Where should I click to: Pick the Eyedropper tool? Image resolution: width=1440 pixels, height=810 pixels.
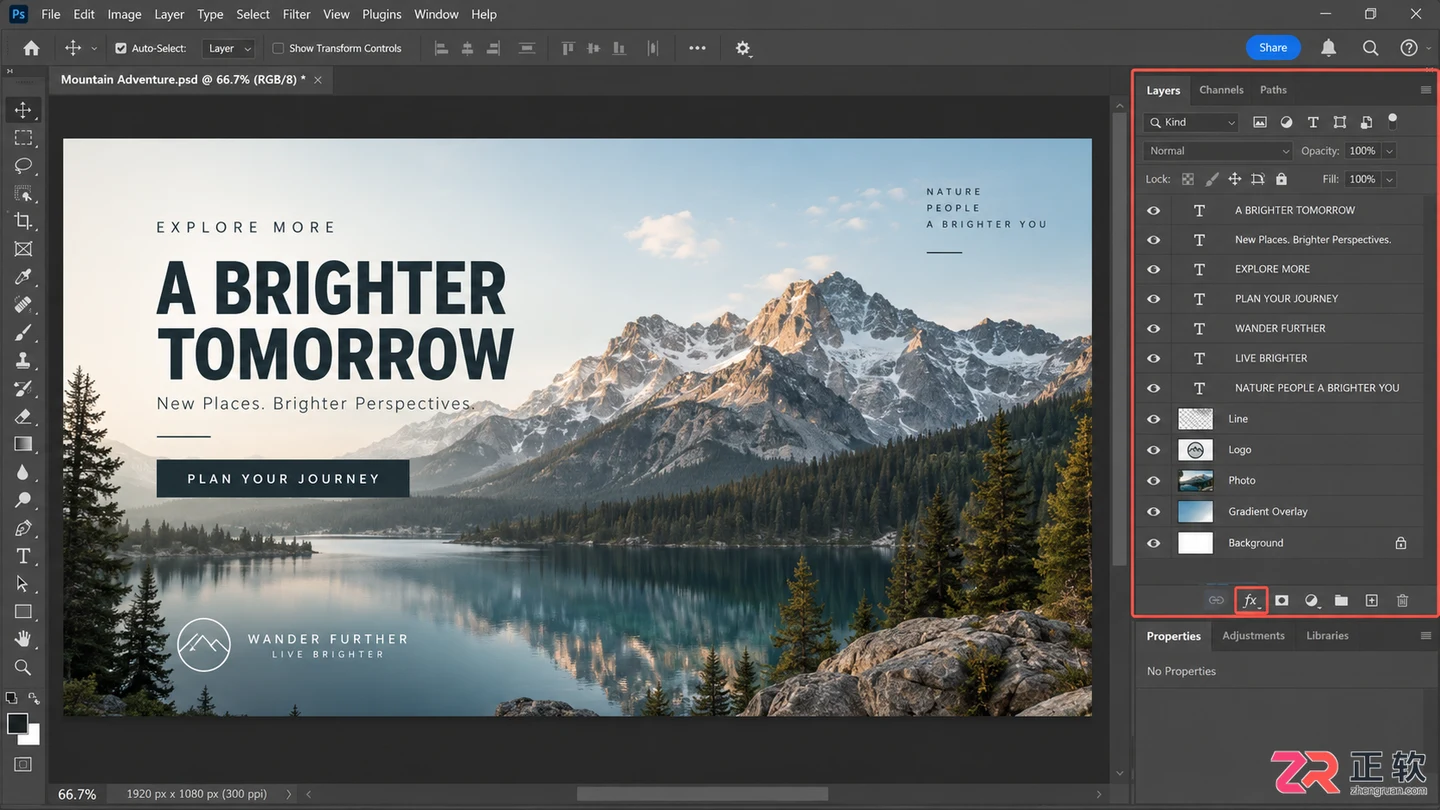(23, 277)
